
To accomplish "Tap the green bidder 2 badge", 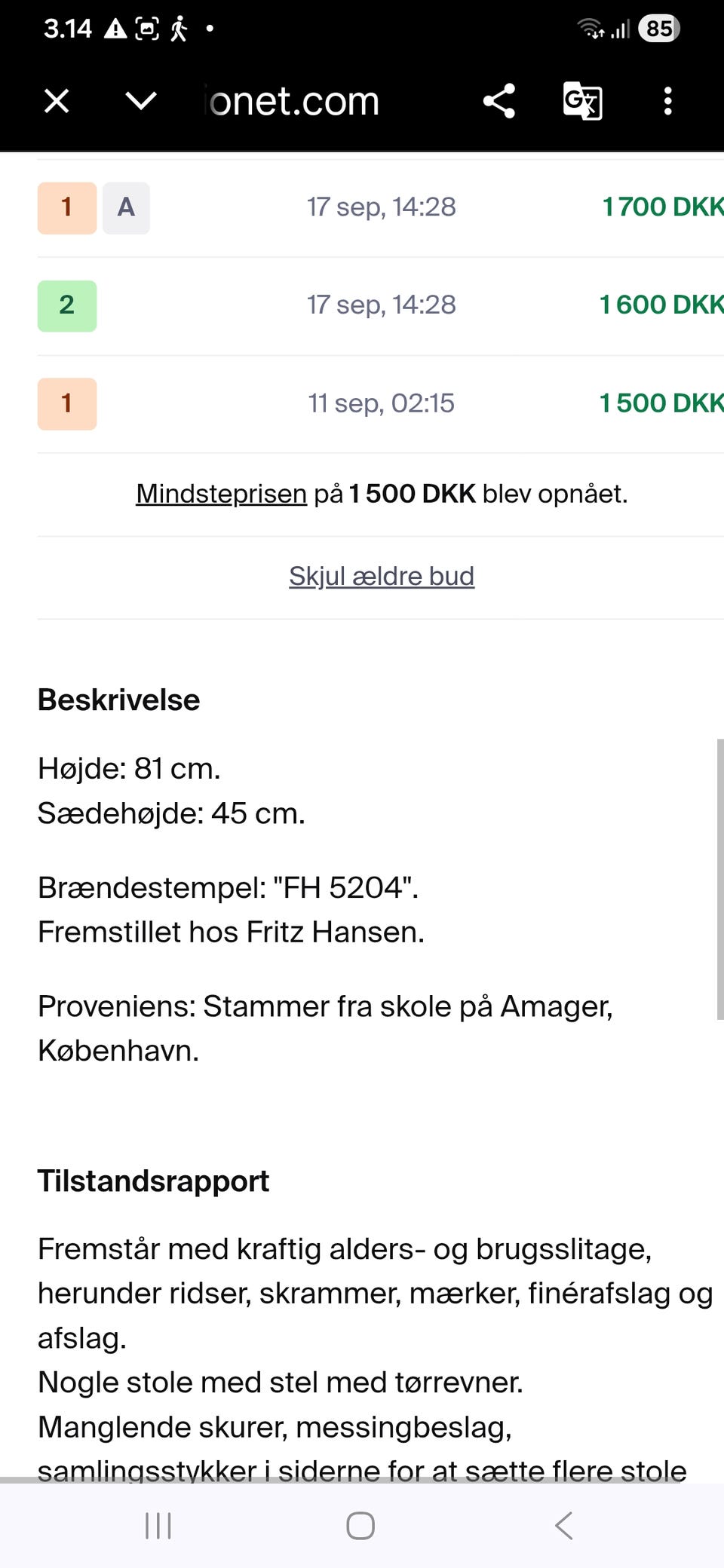I will coord(67,305).
